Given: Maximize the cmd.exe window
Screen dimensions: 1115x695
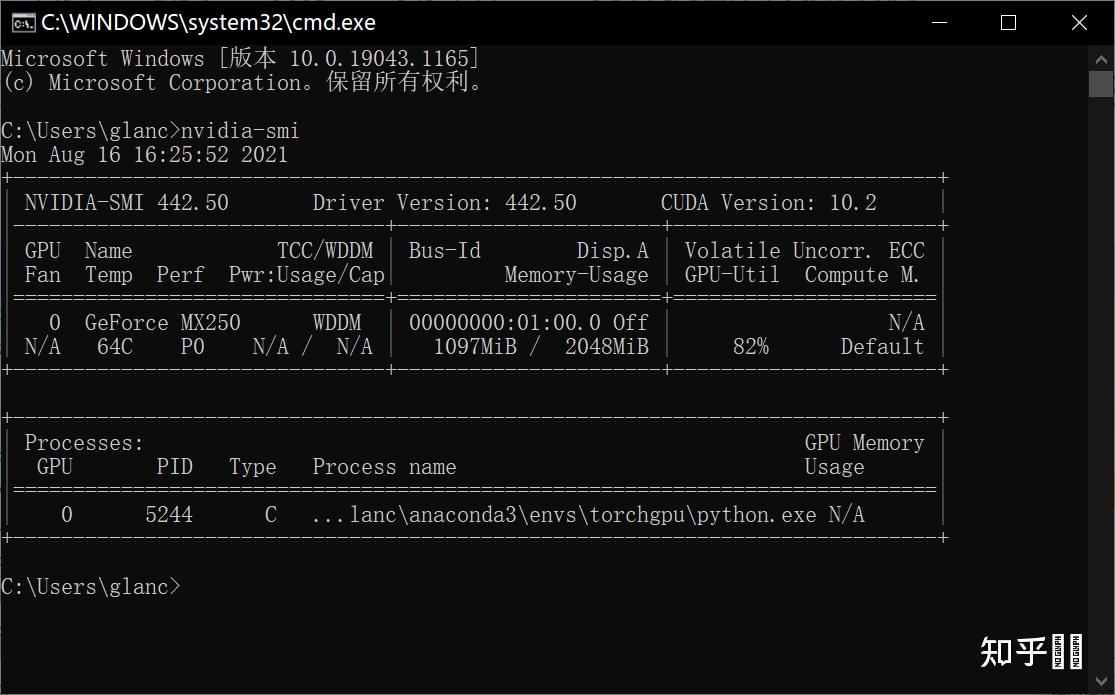Looking at the screenshot, I should pyautogui.click(x=1008, y=22).
